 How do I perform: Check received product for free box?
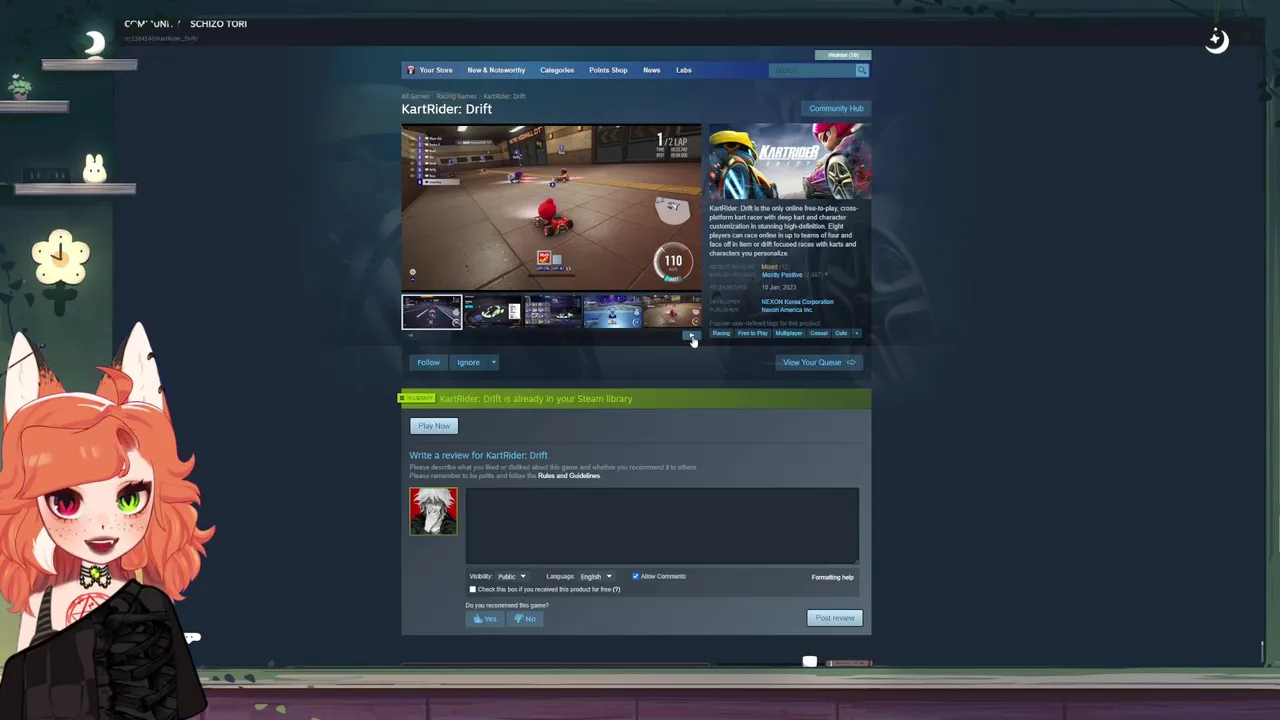[473, 589]
